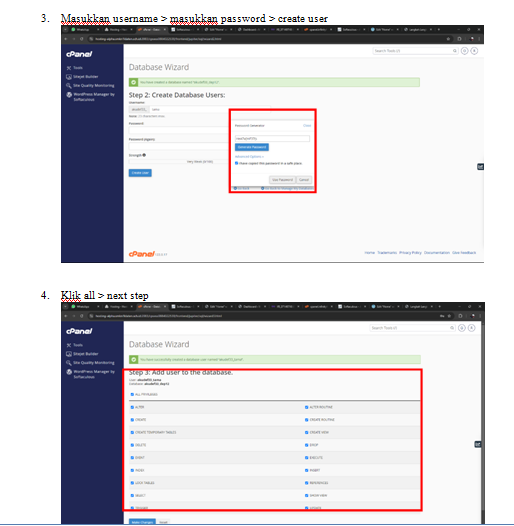Click the Generate Password button
This screenshot has height=526, width=514.
[x=252, y=147]
